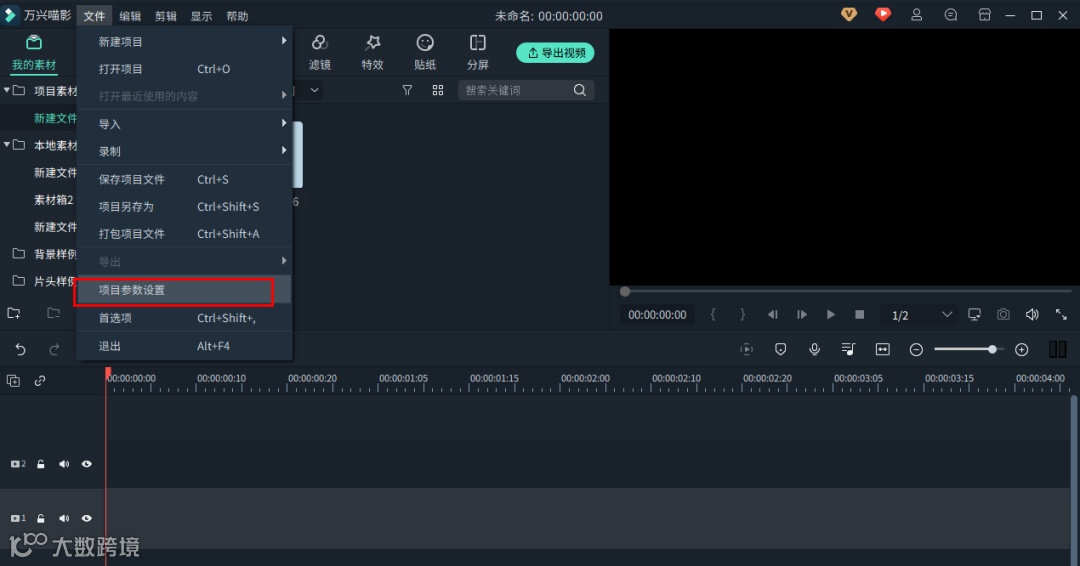Image resolution: width=1080 pixels, height=566 pixels.
Task: Open the 帮助 menu
Action: click(238, 16)
